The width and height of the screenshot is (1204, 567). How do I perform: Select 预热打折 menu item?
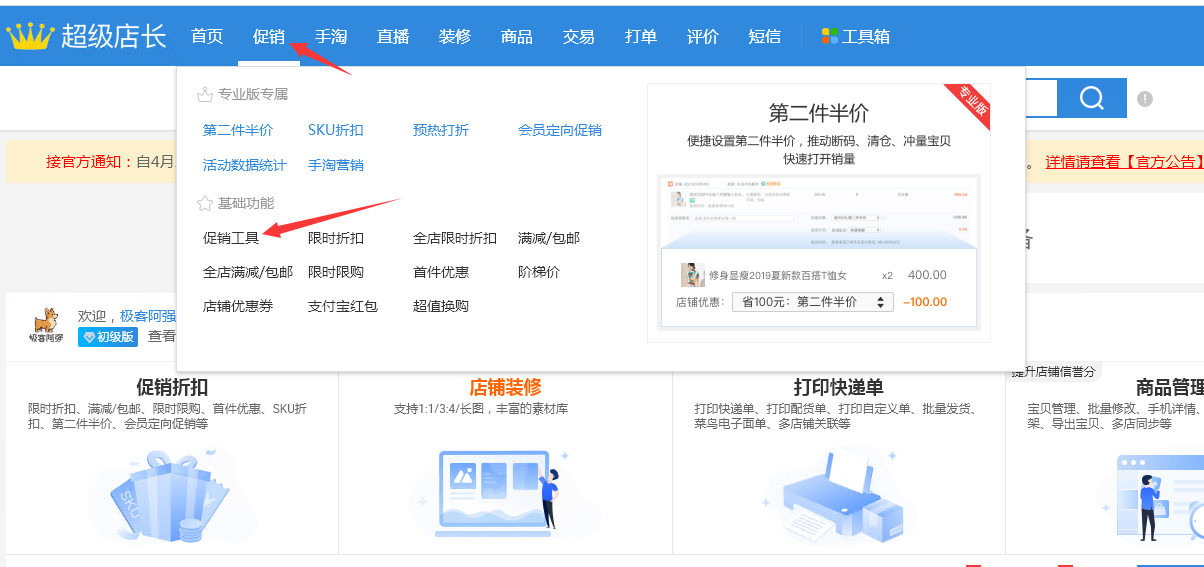441,130
